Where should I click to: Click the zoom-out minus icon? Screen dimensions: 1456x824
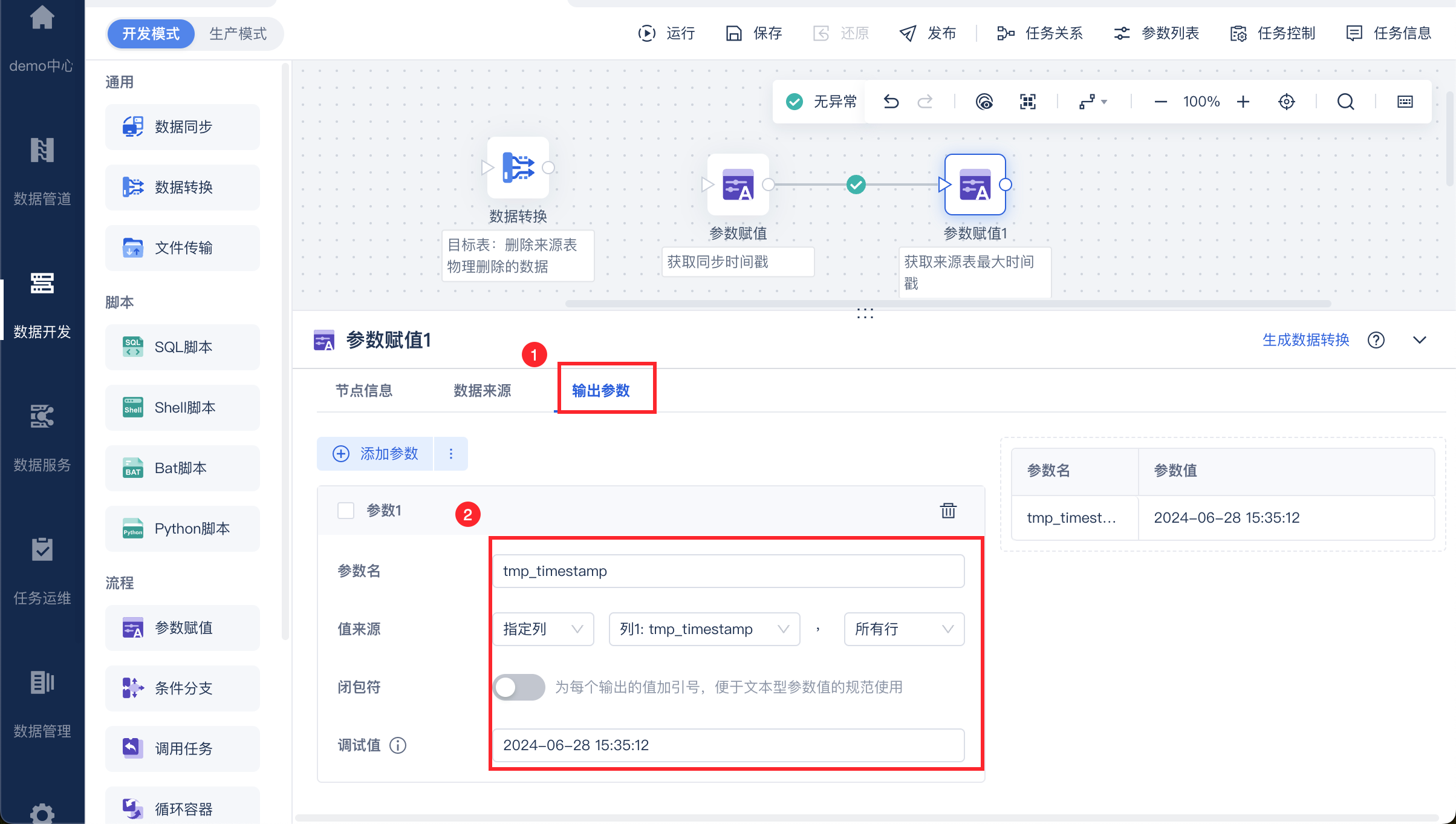pos(1160,102)
